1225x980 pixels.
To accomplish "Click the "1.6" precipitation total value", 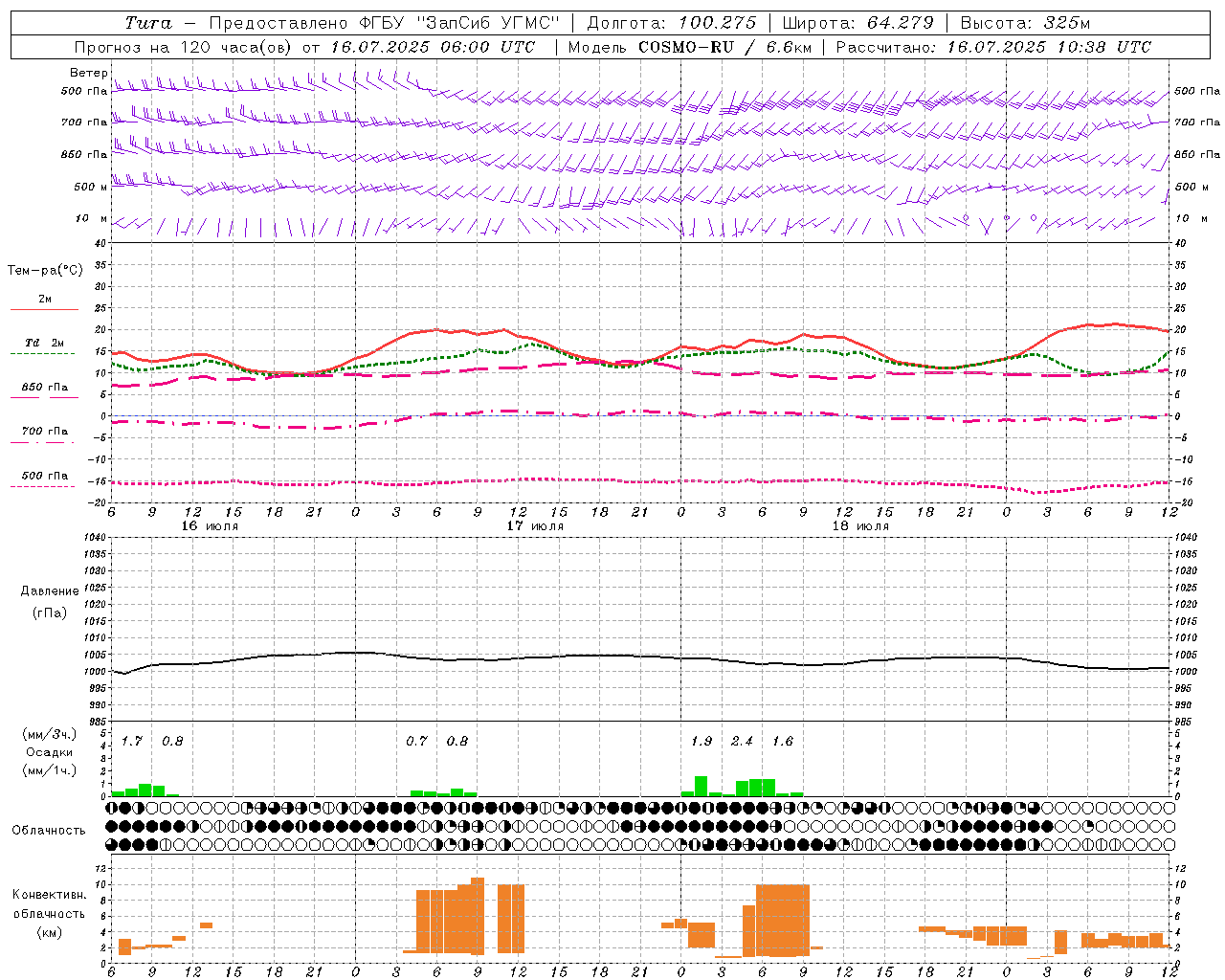I will coord(783,742).
